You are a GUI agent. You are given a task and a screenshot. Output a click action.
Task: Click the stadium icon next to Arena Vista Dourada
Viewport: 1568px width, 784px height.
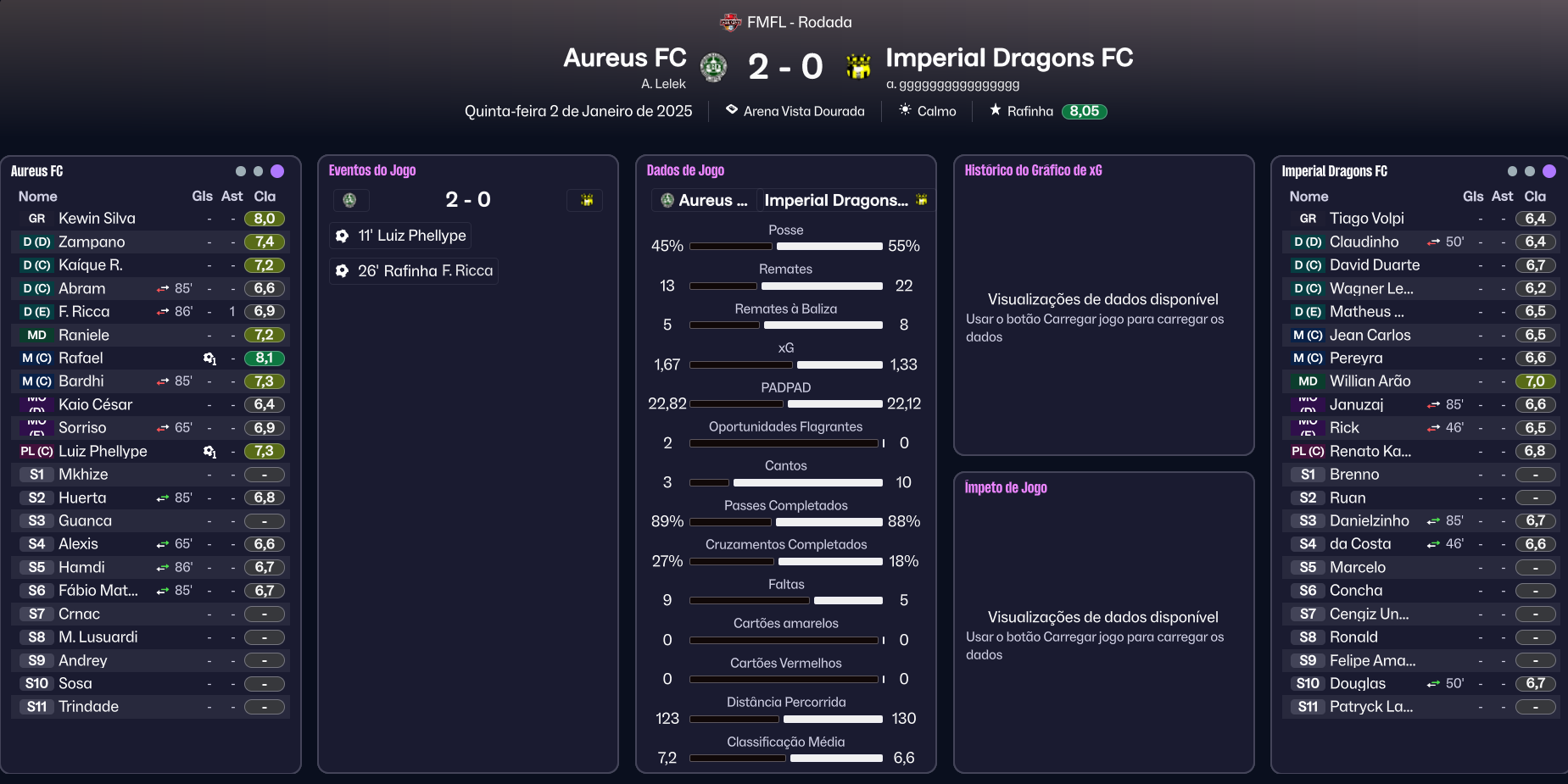[732, 110]
